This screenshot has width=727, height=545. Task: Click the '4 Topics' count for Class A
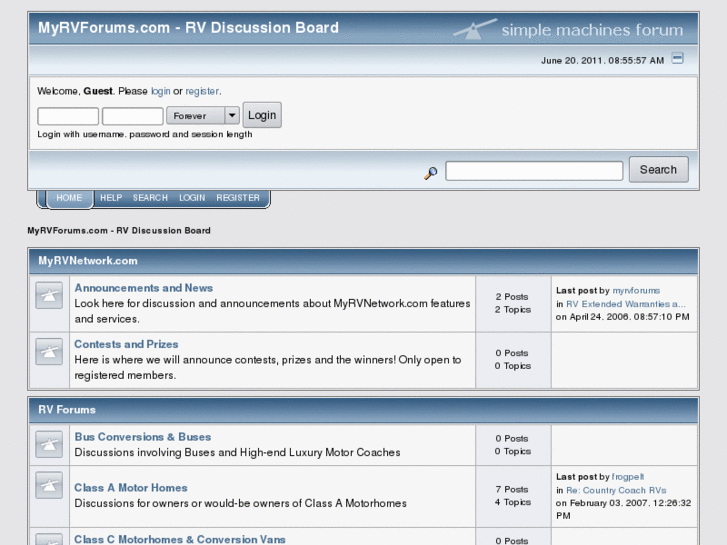[512, 502]
